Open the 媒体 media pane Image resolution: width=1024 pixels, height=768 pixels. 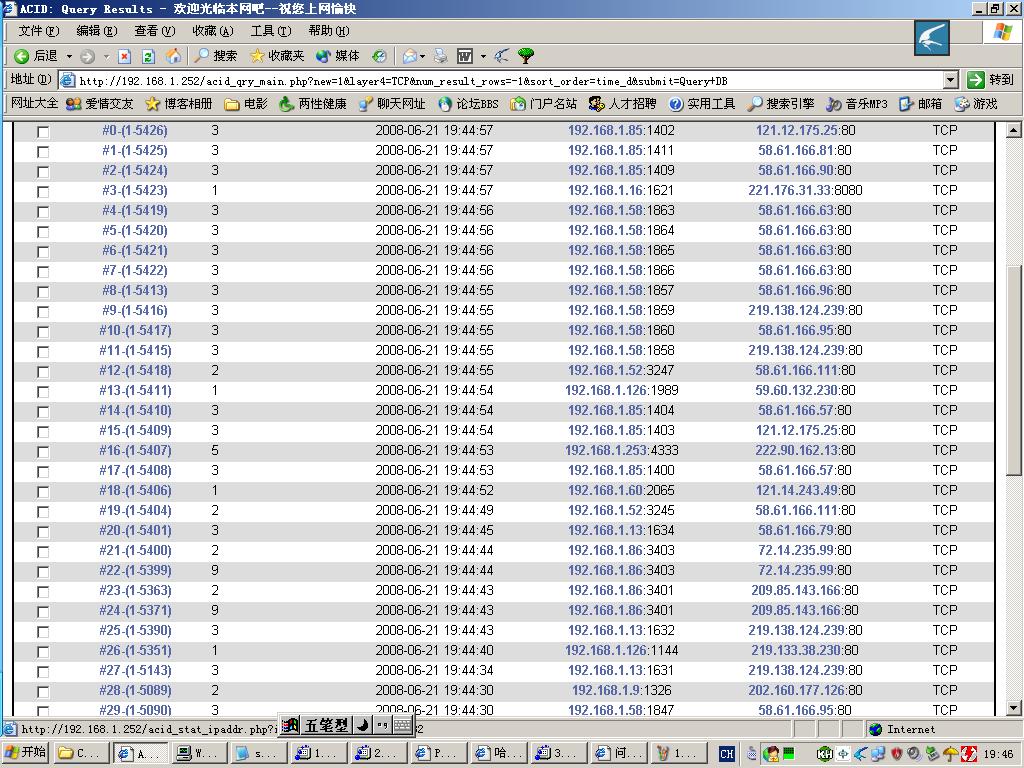pos(338,56)
